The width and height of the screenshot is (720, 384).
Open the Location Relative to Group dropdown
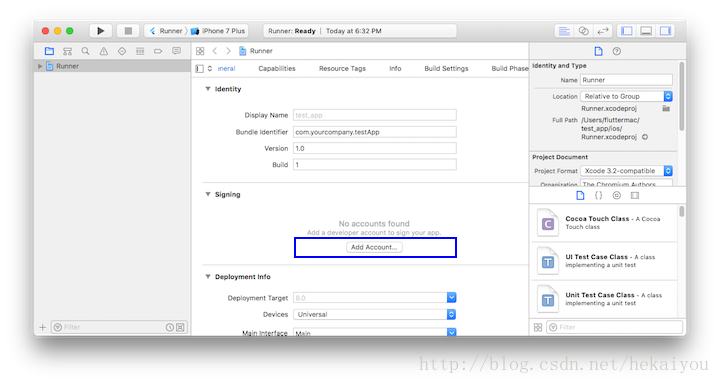[626, 96]
